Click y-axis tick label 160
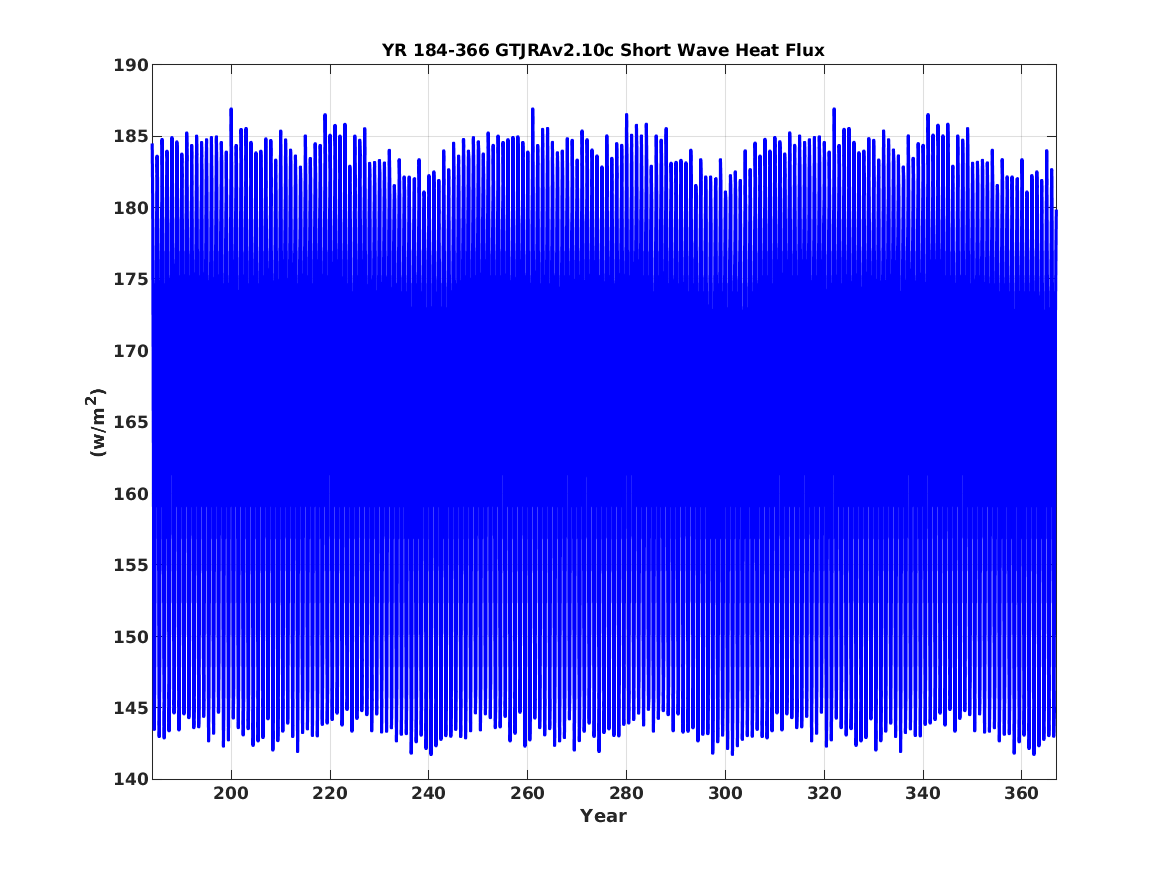1167x875 pixels. coord(130,493)
